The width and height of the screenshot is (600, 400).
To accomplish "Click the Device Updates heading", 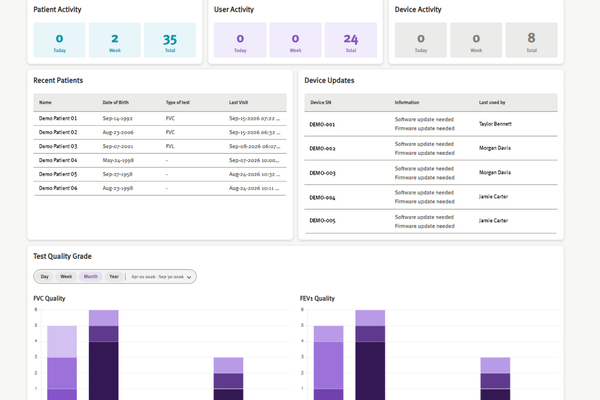I will click(x=329, y=80).
